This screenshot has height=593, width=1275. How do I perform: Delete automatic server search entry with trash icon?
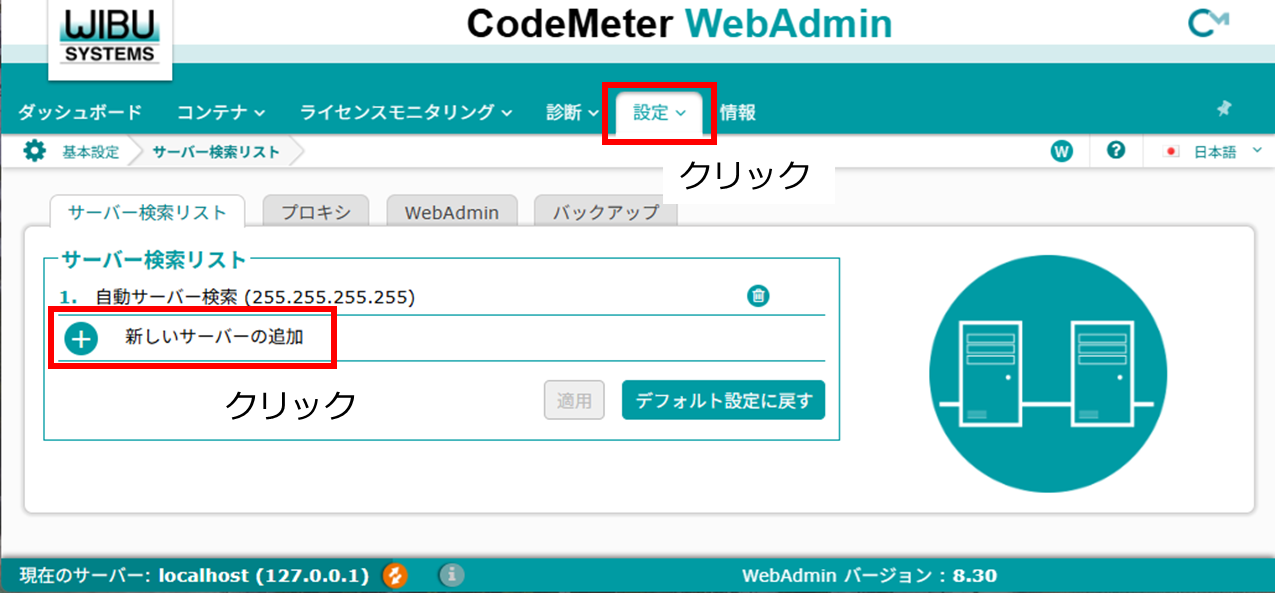(x=759, y=296)
